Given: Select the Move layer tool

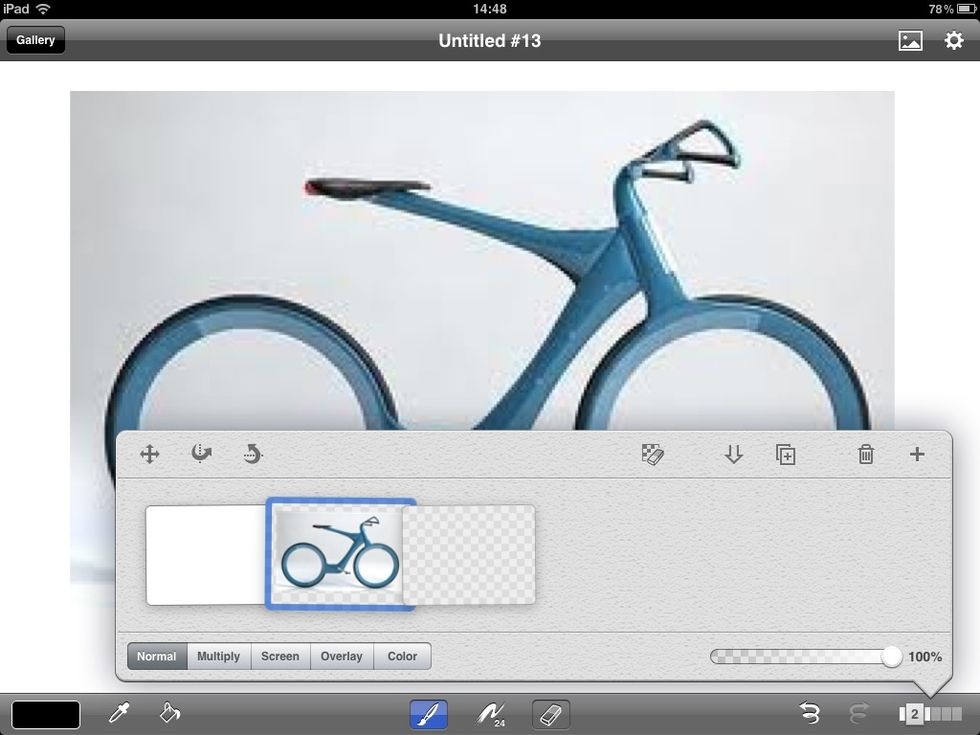Looking at the screenshot, I should (x=149, y=454).
